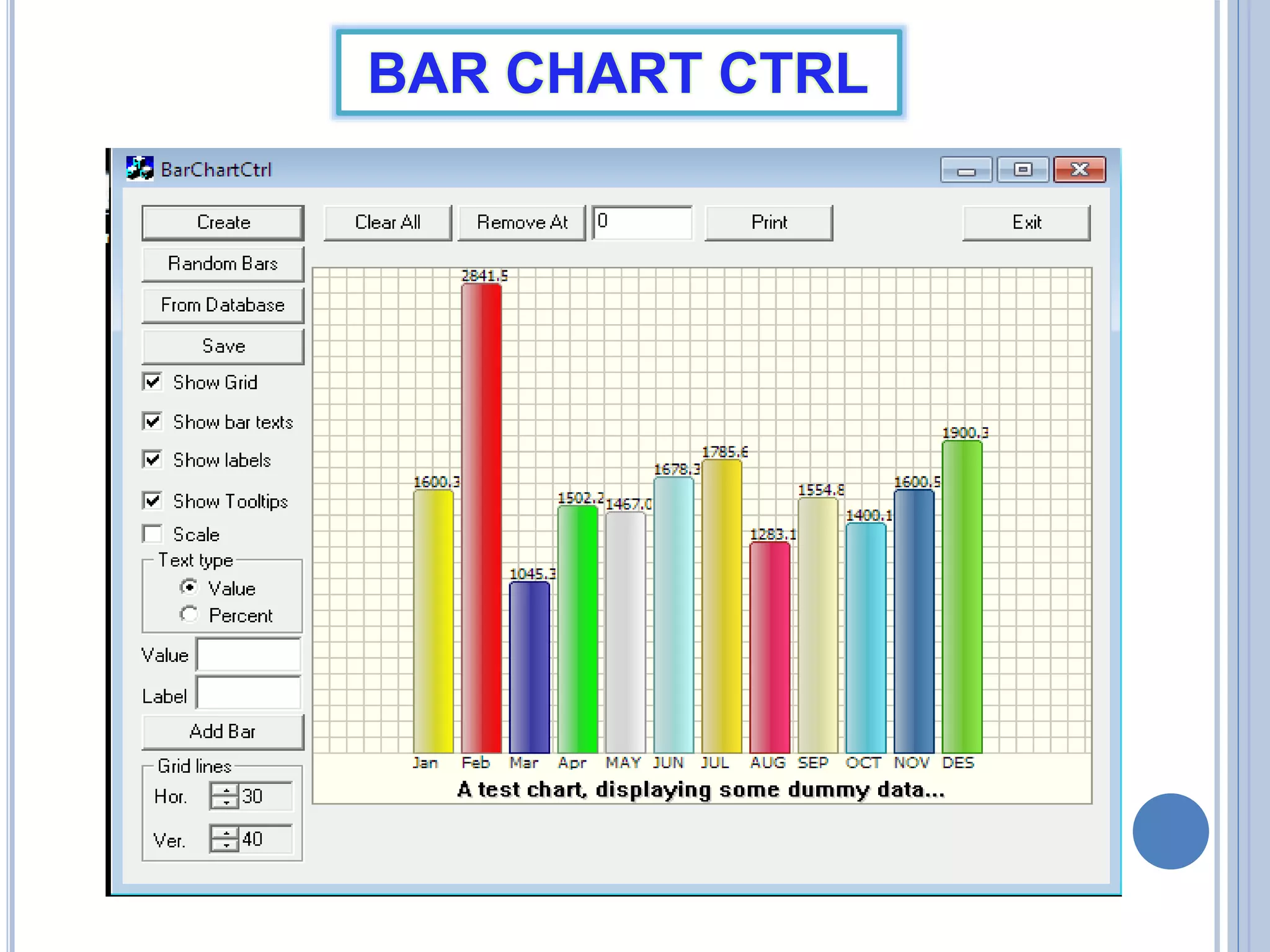Image resolution: width=1270 pixels, height=952 pixels.
Task: Click the Create button
Action: pos(223,223)
